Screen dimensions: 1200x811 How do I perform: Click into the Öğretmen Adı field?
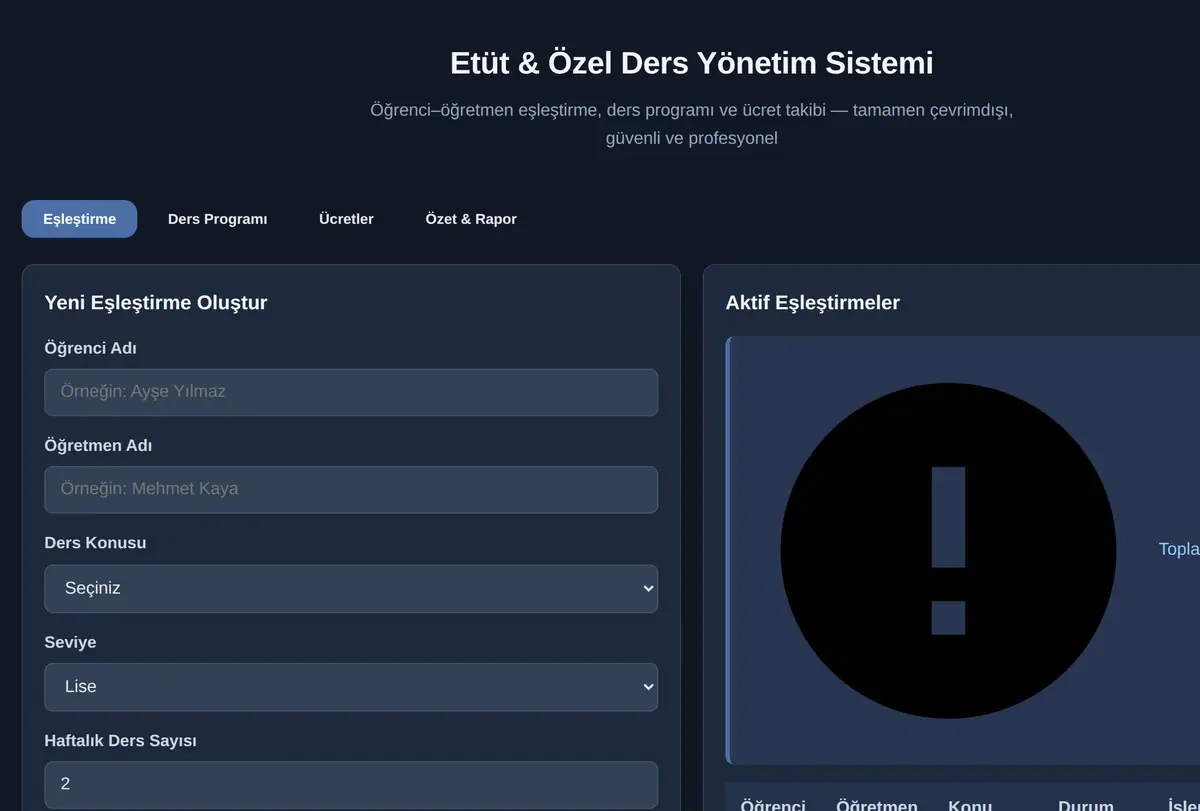(x=351, y=490)
